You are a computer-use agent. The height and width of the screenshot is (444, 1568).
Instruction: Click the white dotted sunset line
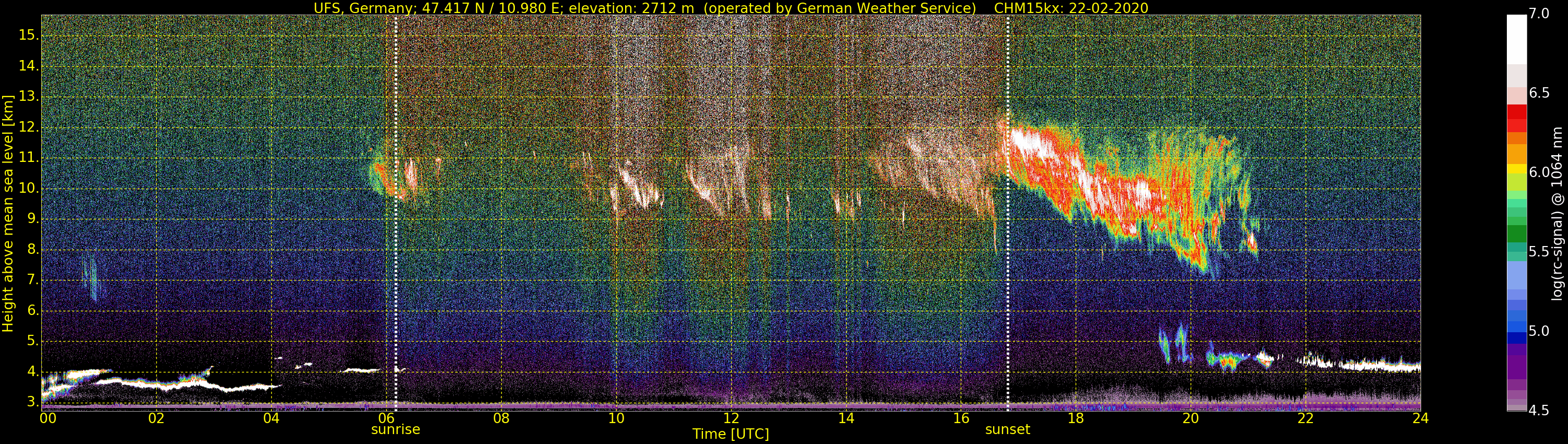(1008, 213)
